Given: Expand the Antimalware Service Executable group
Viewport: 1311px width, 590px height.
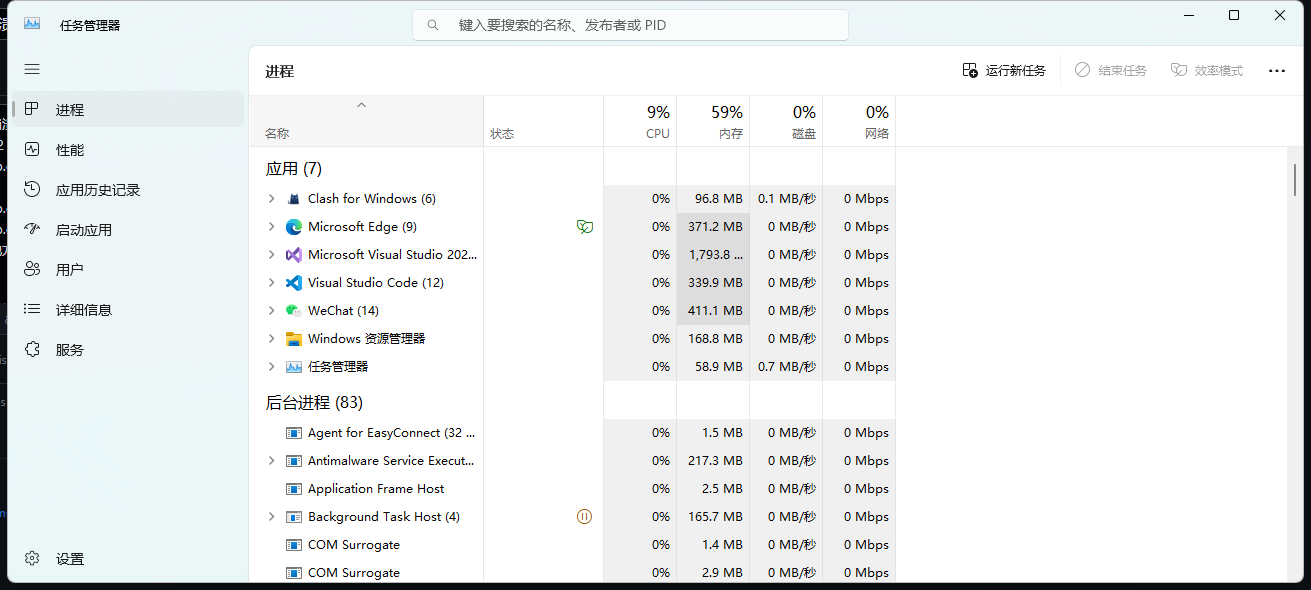Looking at the screenshot, I should tap(271, 461).
